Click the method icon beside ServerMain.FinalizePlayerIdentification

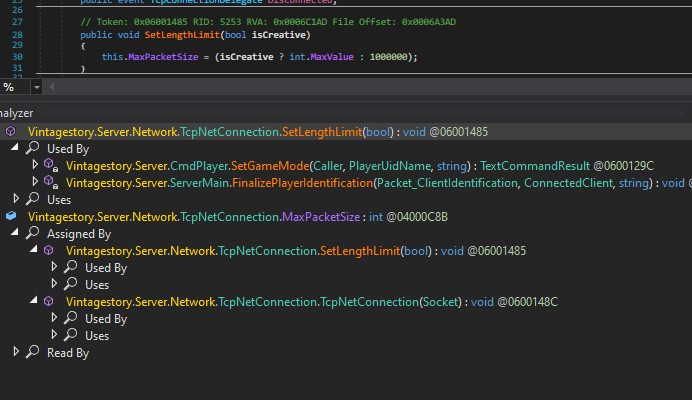tap(49, 182)
